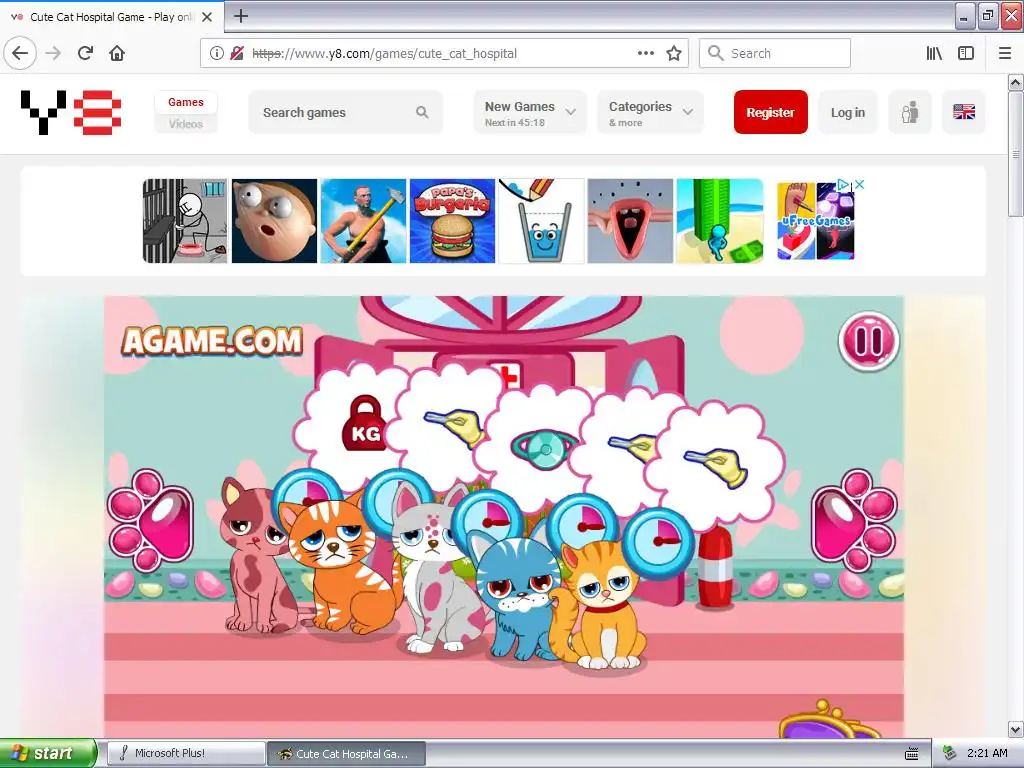Click the uFreeGames ad banner

[x=816, y=221]
